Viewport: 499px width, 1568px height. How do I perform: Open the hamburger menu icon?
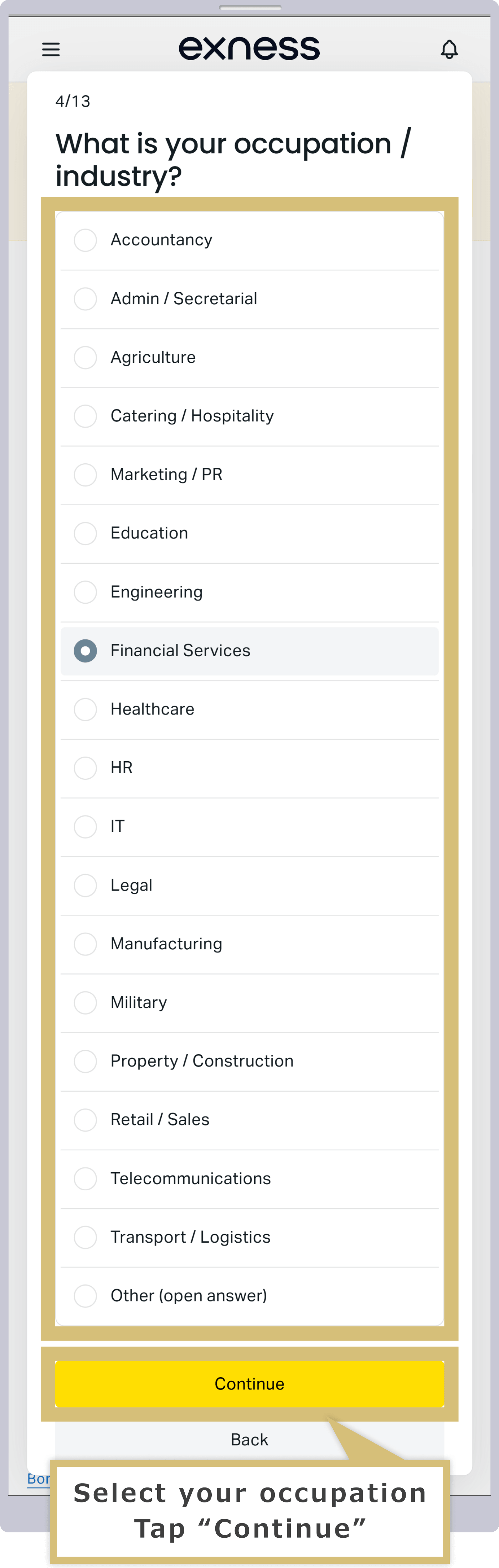point(51,49)
